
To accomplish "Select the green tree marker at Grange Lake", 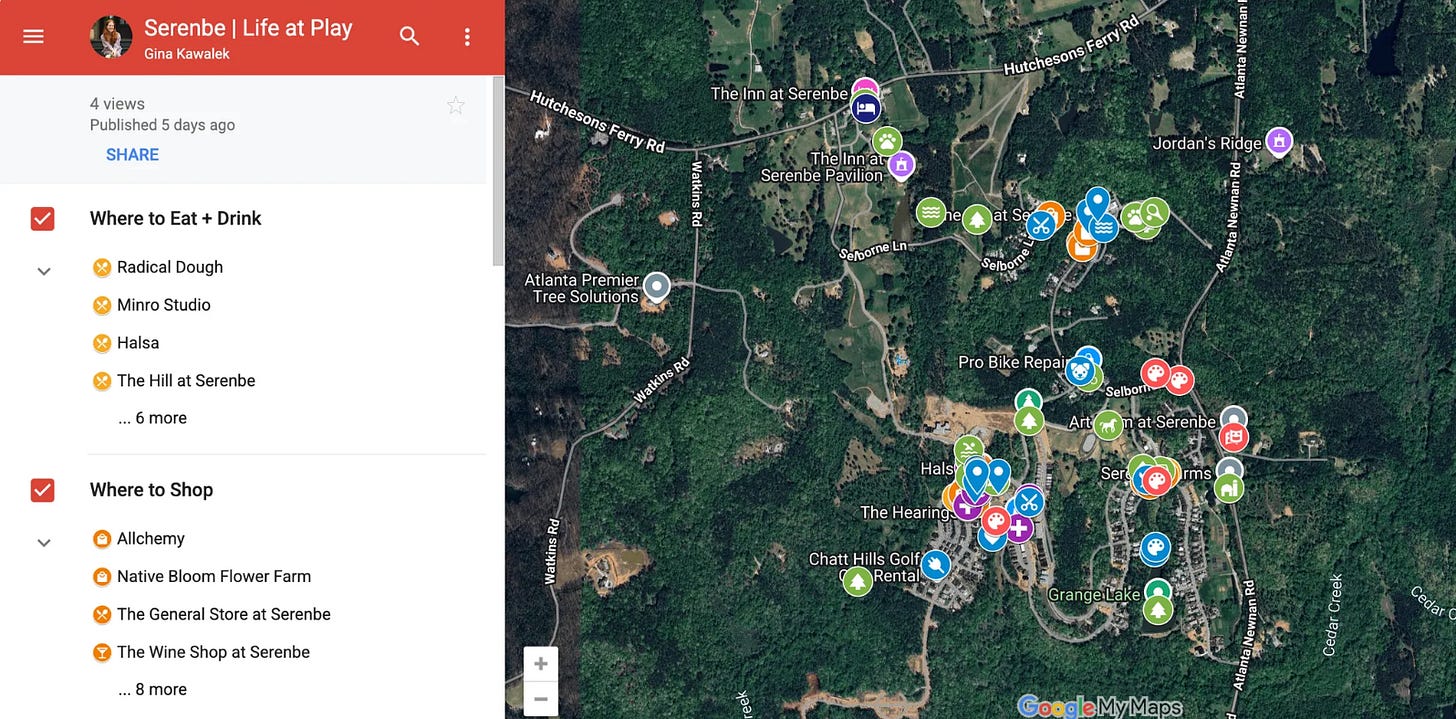I will [x=1158, y=609].
